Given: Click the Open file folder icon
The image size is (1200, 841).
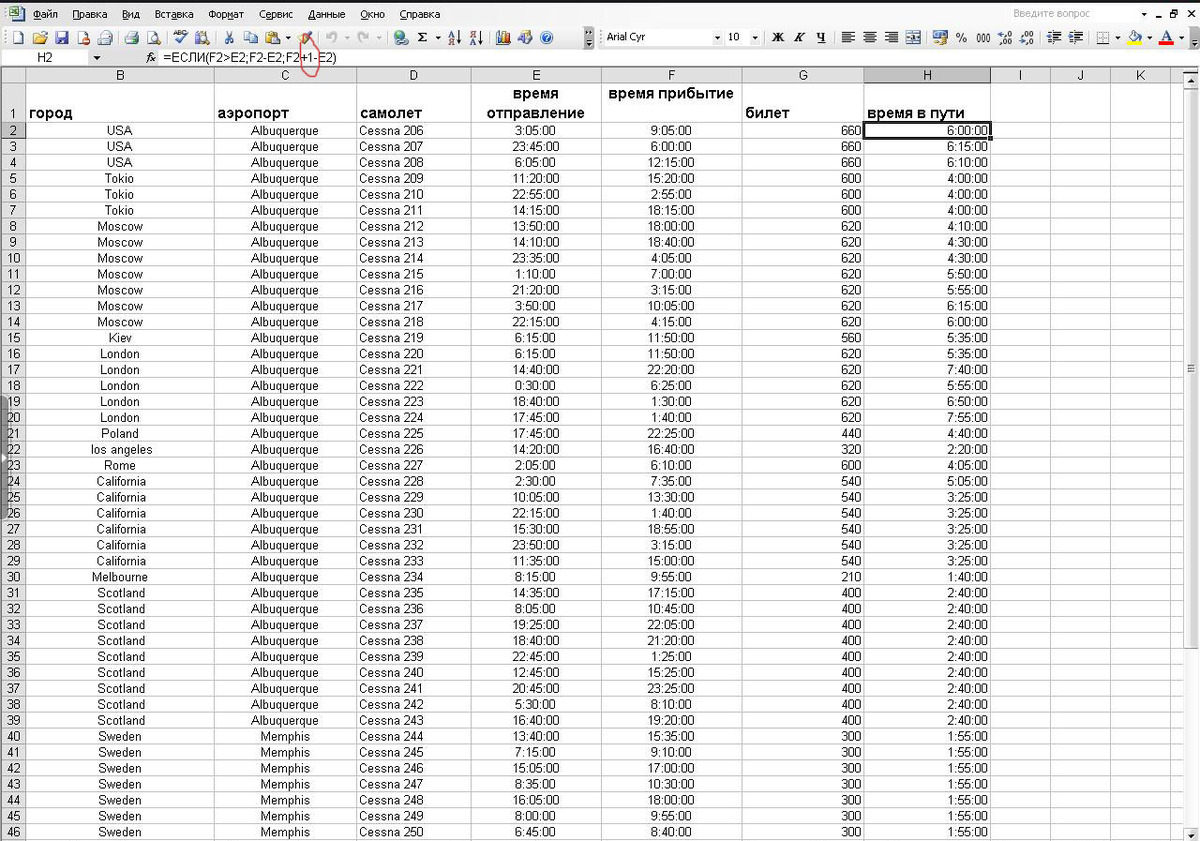Looking at the screenshot, I should coord(40,37).
